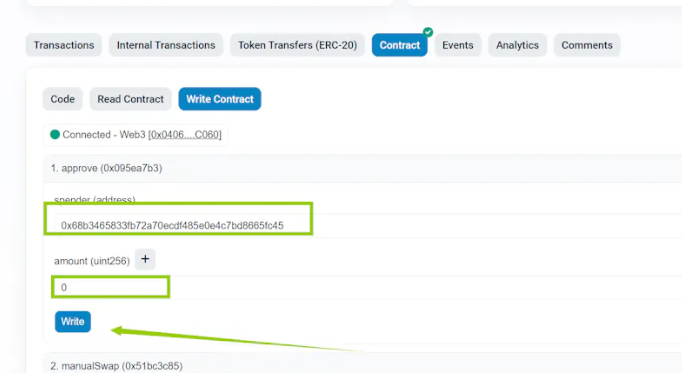Click the Write button for approve
The width and height of the screenshot is (682, 373).
(73, 322)
